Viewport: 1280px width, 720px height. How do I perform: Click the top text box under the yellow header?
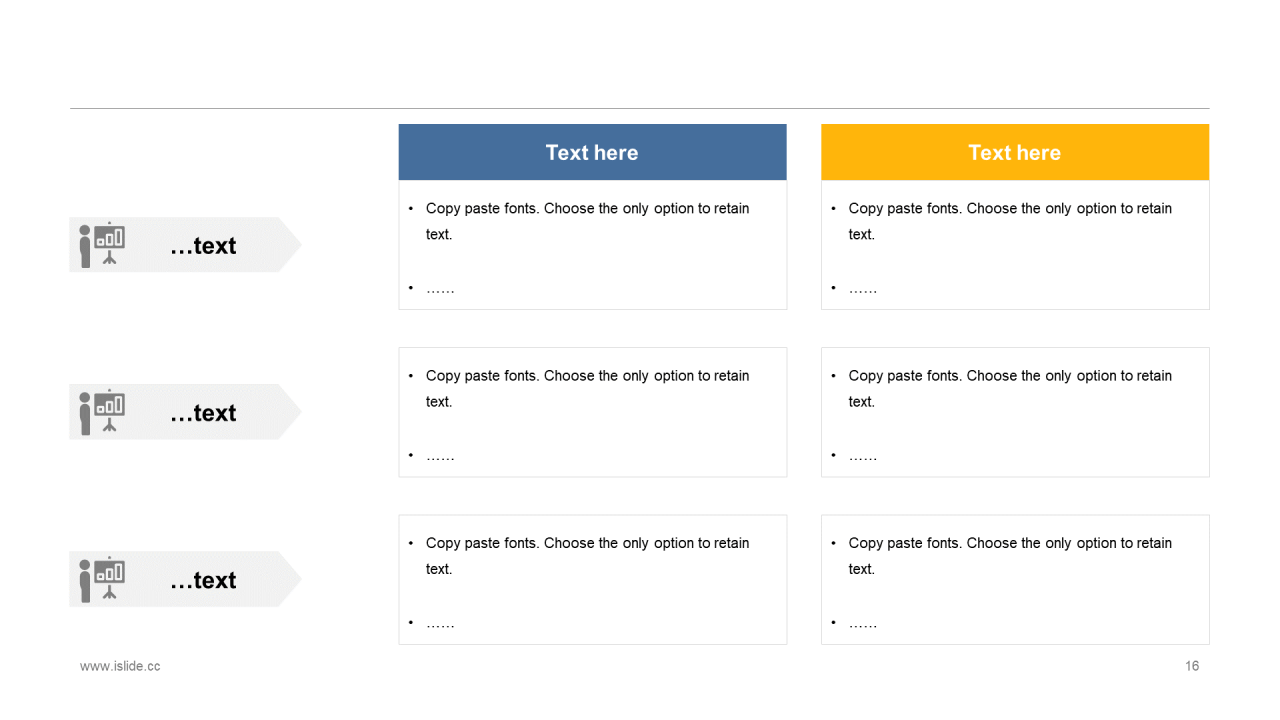[x=1015, y=245]
